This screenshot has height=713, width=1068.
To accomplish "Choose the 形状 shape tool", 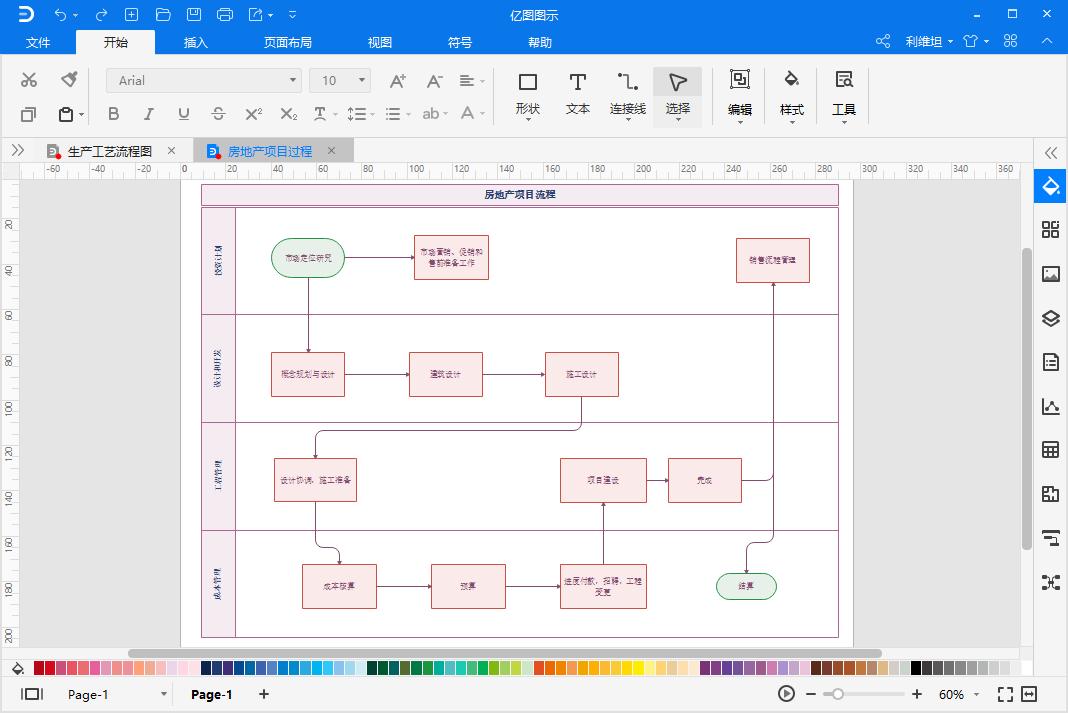I will tap(528, 95).
